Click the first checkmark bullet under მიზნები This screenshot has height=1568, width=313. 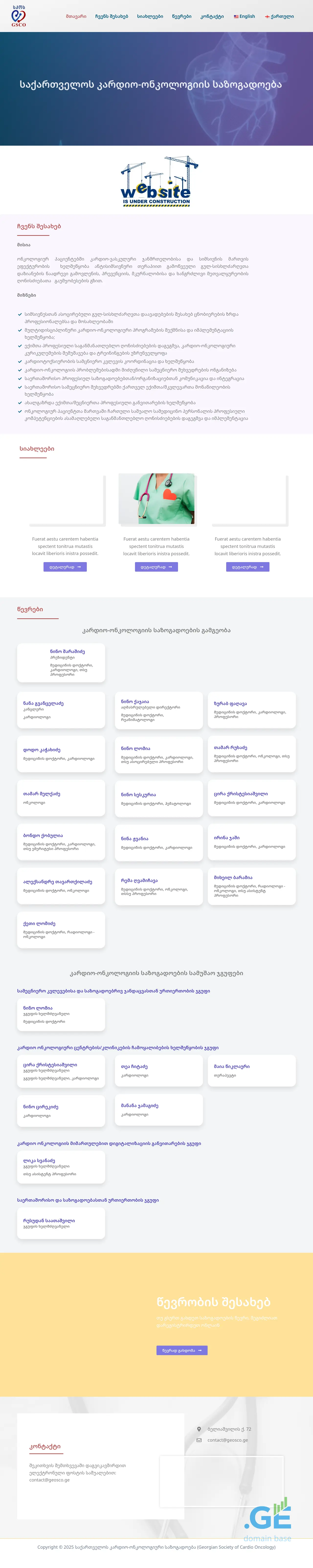[20, 315]
